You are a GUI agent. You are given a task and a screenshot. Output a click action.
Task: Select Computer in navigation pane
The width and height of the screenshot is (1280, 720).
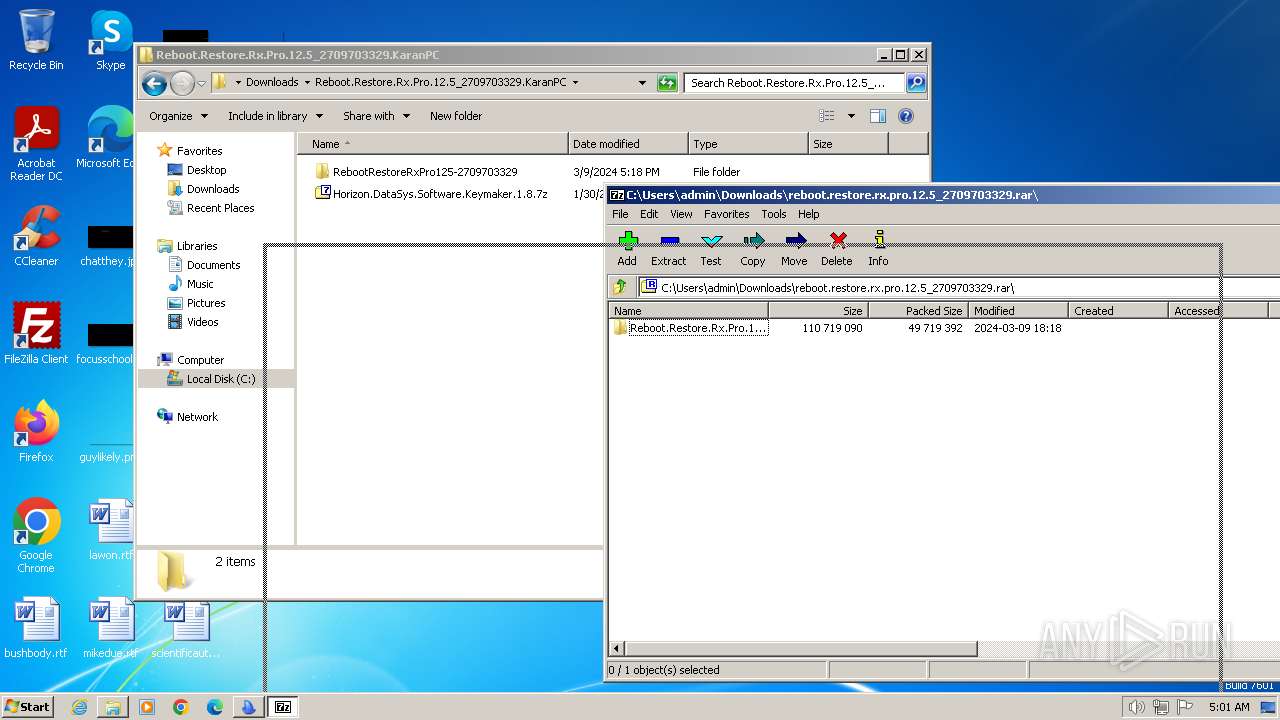coord(191,360)
